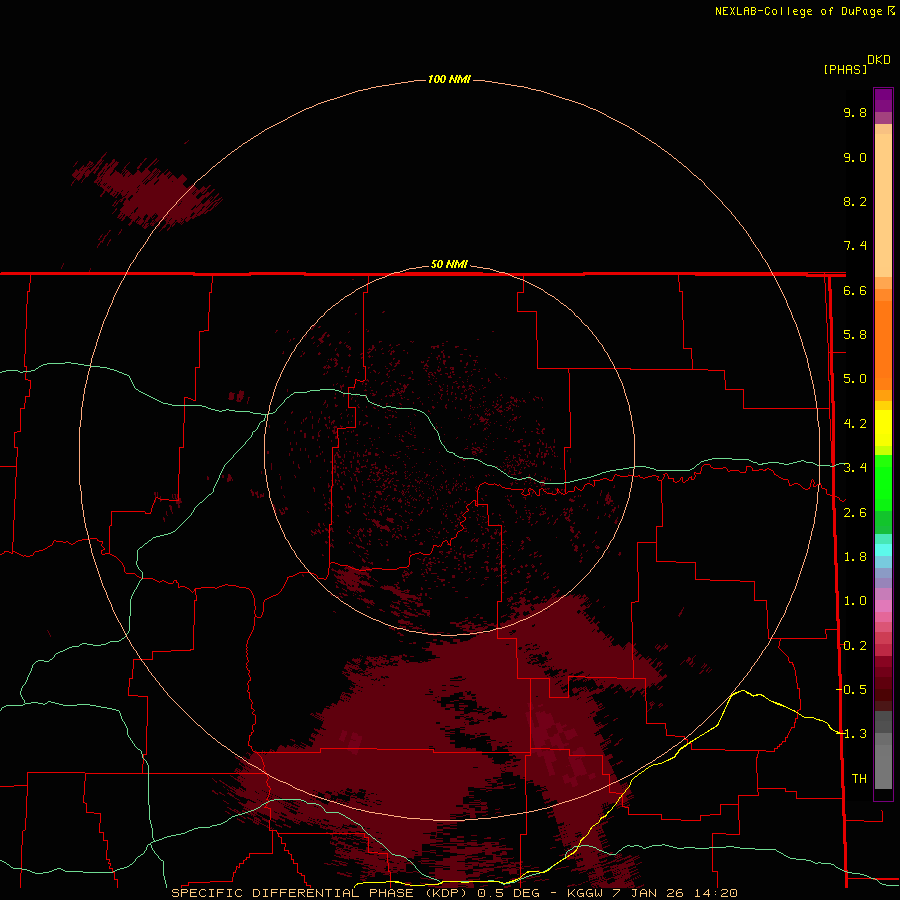Click the 3.4 value on the color scale
The width and height of the screenshot is (900, 900).
pyautogui.click(x=855, y=468)
